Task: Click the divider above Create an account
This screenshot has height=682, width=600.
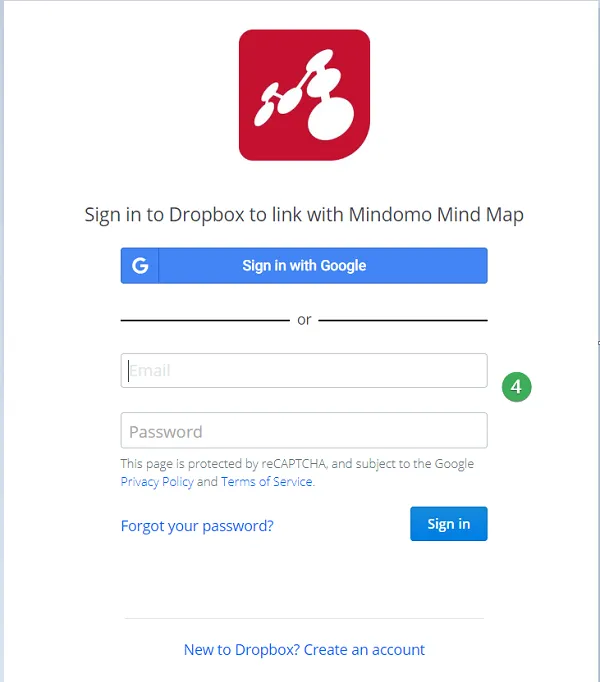Action: coord(304,618)
